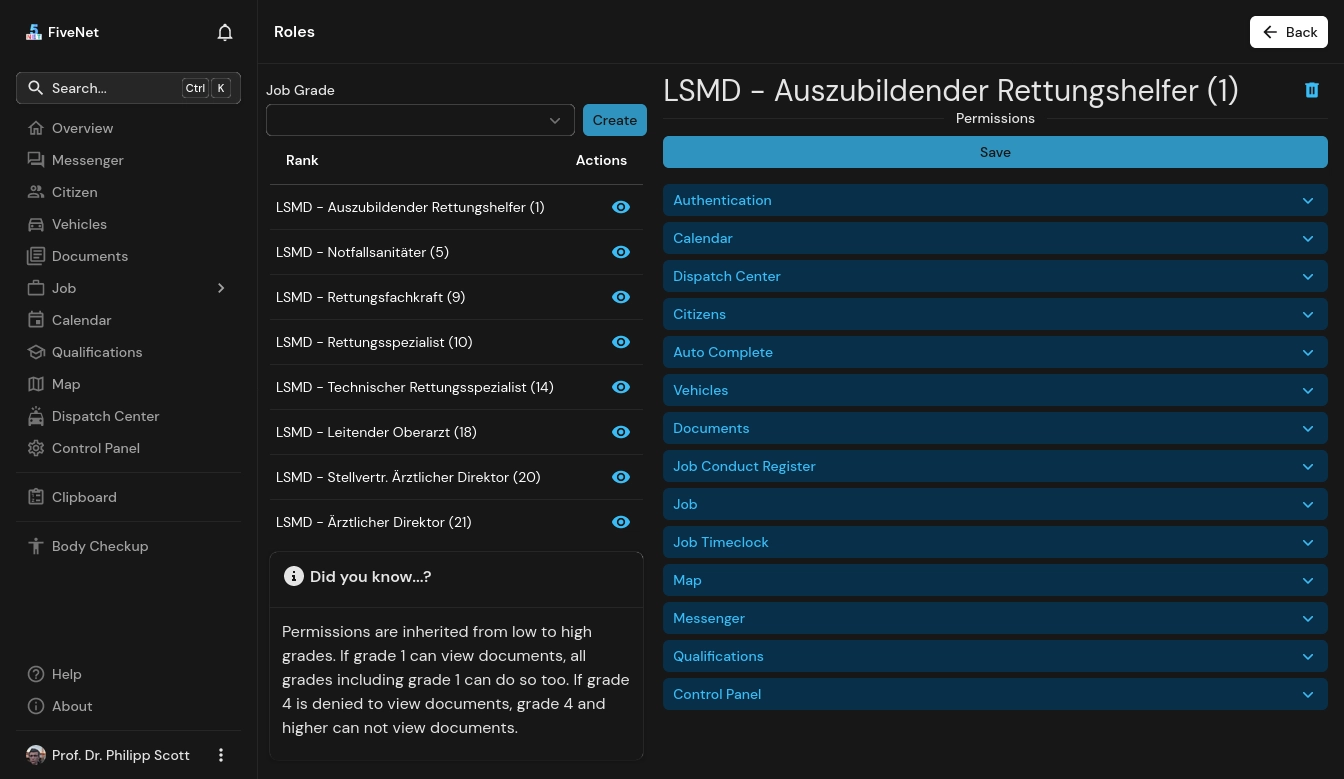View the Leitender Oberarzt (18) role
Viewport: 1344px width, 779px height.
click(x=621, y=432)
